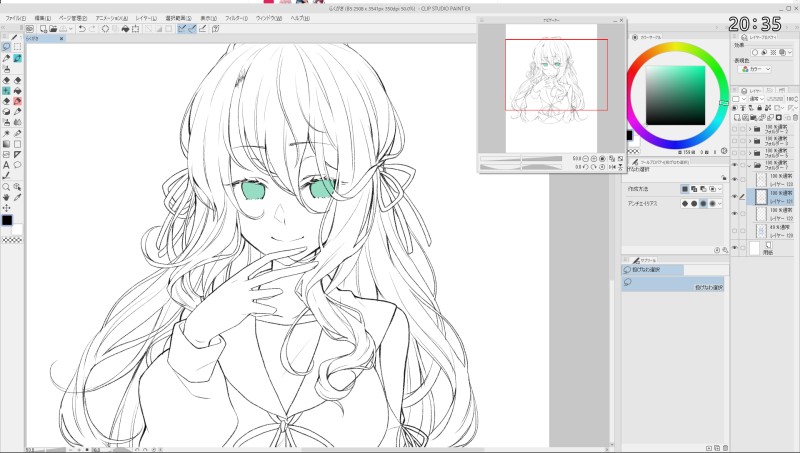Select the Zoom magnifier tool
The width and height of the screenshot is (800, 453).
(x=6, y=187)
